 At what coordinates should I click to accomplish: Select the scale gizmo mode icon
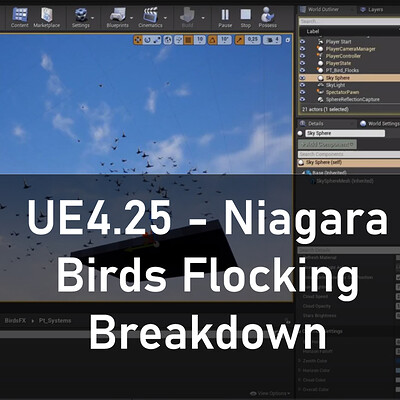coord(157,40)
